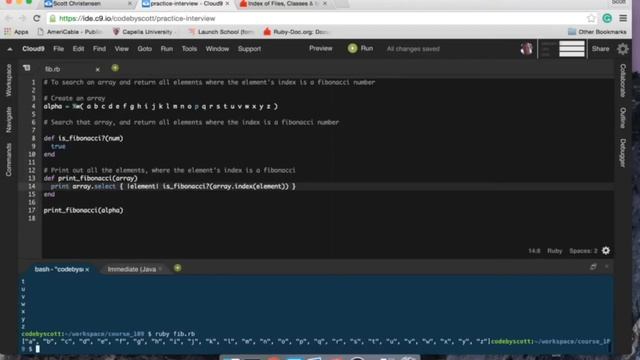
Task: Click the secure lock icon in address bar
Action: pos(52,18)
